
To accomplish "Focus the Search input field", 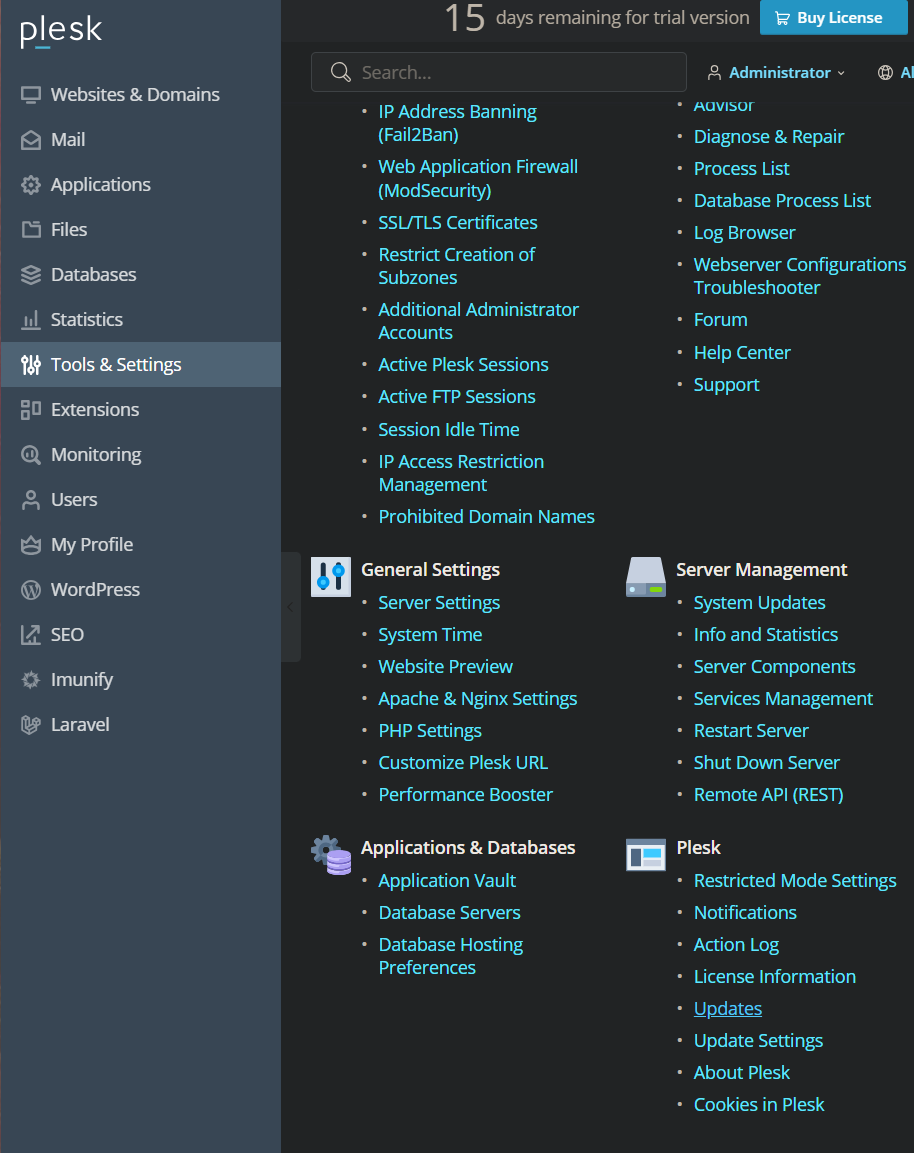I will (510, 73).
